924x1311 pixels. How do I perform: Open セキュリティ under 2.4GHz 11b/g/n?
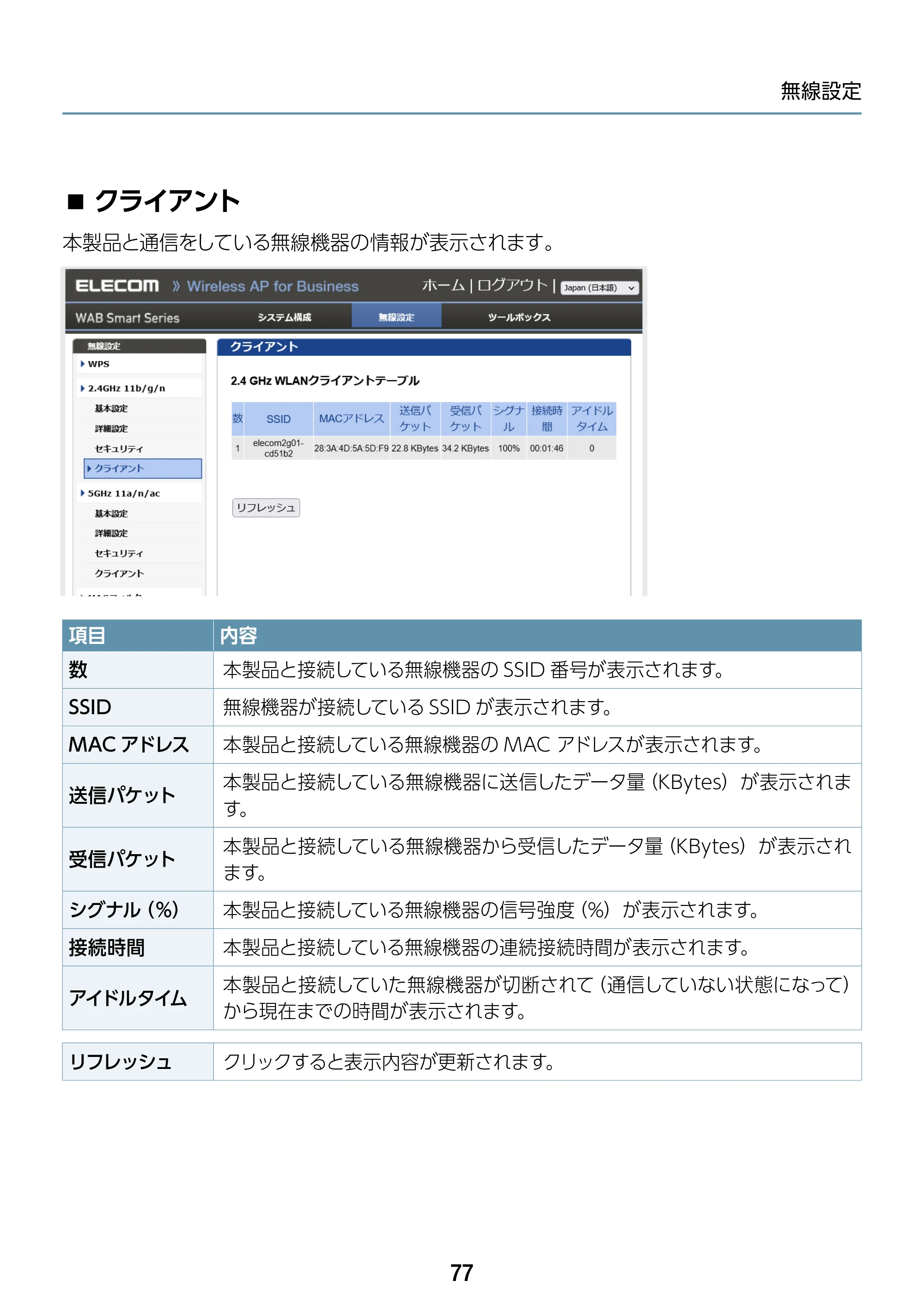coord(119,449)
